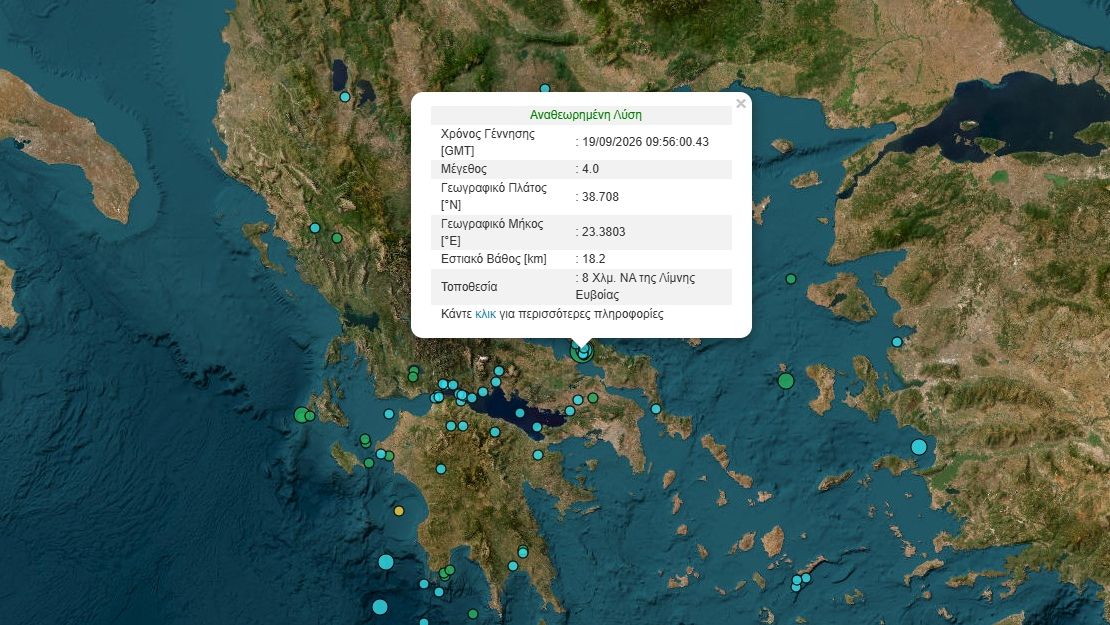Open the κλικ link for more information
The image size is (1110, 625).
(x=485, y=314)
